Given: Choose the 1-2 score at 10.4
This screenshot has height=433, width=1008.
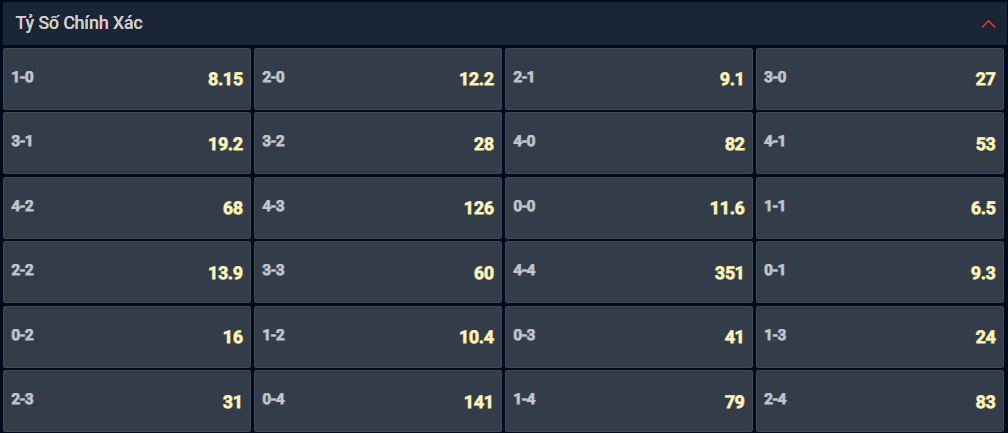Looking at the screenshot, I should click(x=377, y=337).
